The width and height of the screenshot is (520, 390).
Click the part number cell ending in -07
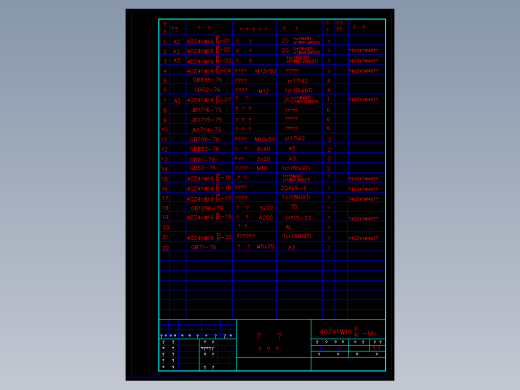(209, 99)
